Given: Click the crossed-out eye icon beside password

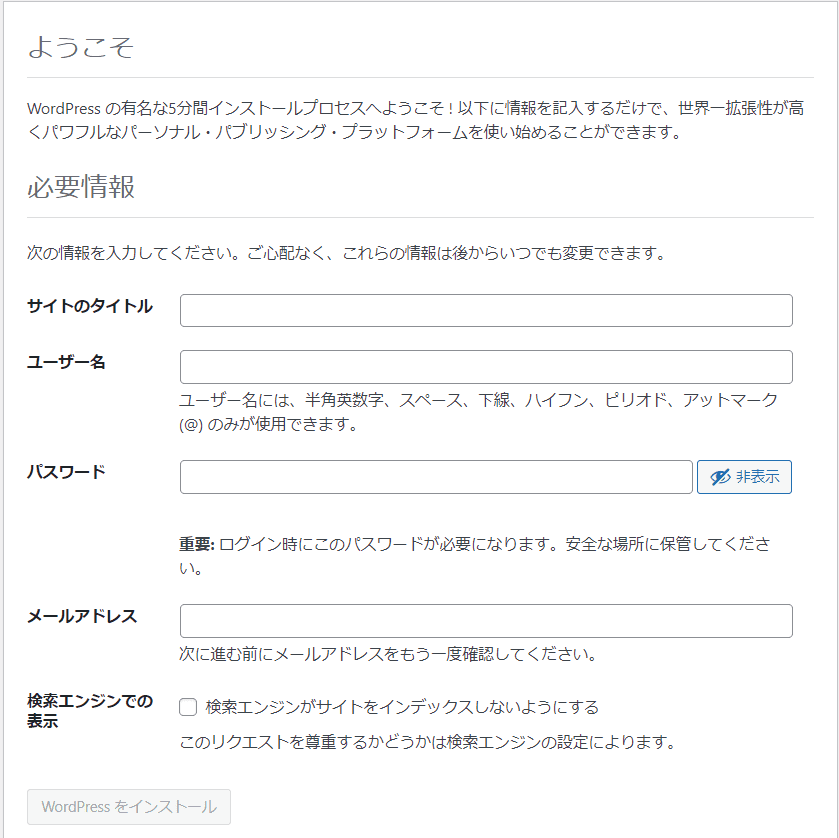Looking at the screenshot, I should click(720, 477).
